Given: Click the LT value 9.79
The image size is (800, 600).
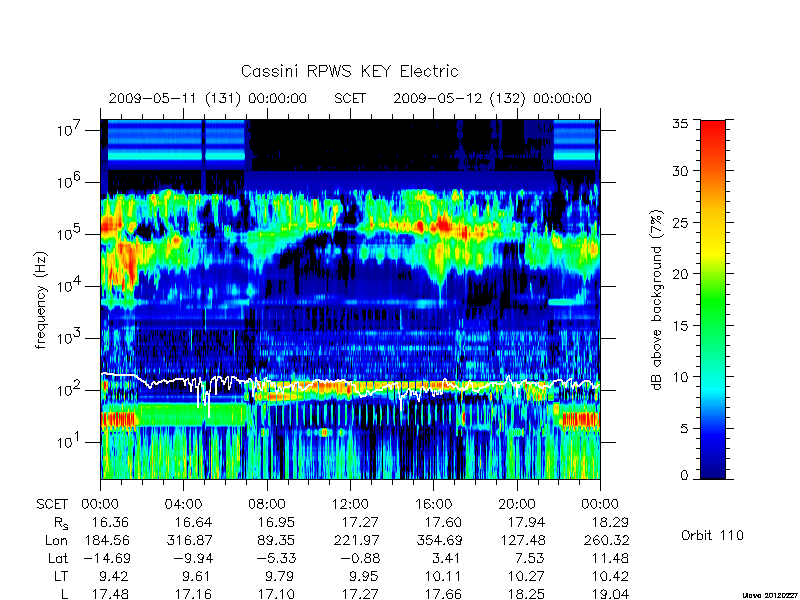Looking at the screenshot, I should [x=281, y=577].
